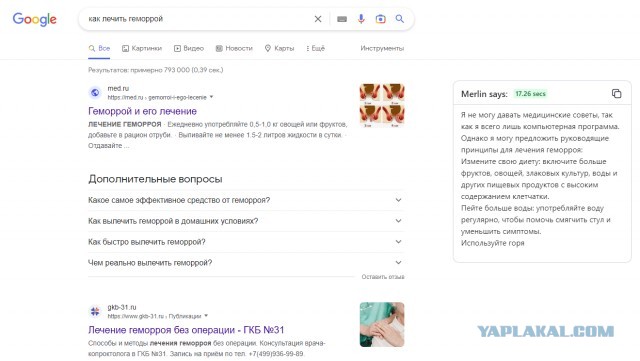This screenshot has width=640, height=361.
Task: Open search by image camera icon
Action: 380,19
